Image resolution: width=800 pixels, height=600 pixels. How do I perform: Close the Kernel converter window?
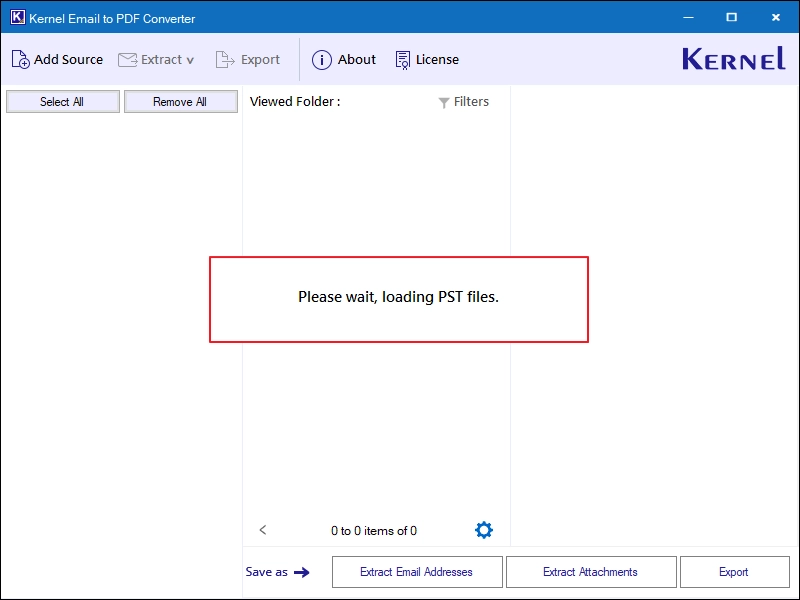[776, 17]
